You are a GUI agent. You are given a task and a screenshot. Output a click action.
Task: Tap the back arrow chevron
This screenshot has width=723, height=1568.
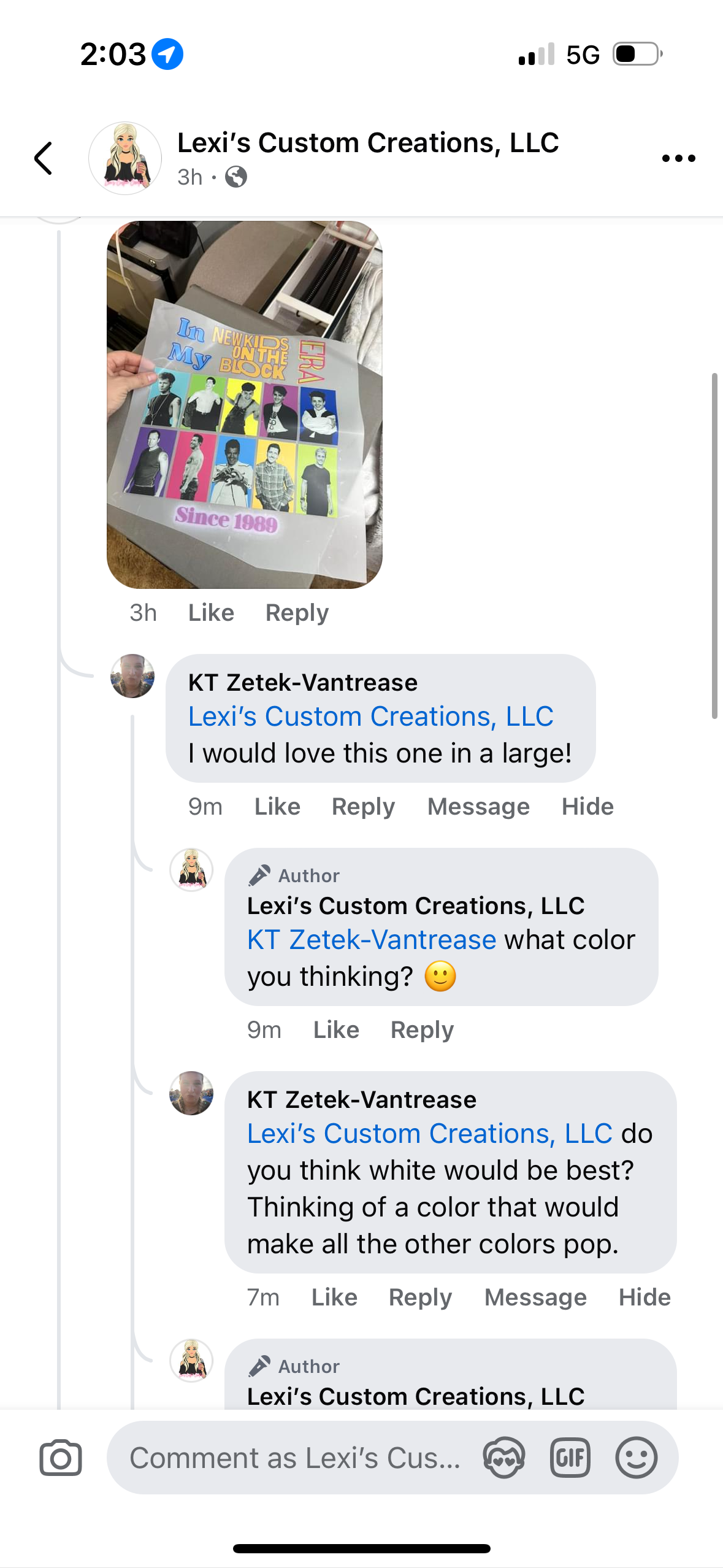pyautogui.click(x=44, y=158)
